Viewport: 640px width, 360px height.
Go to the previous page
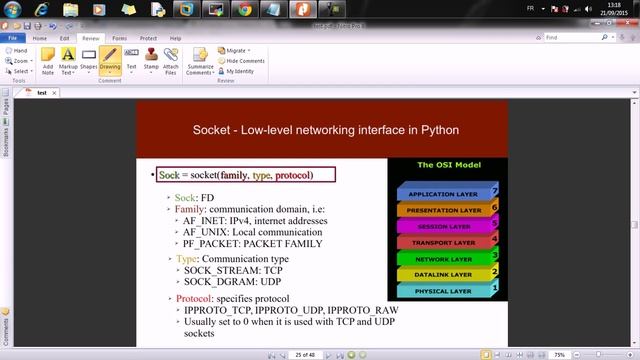click(283, 355)
